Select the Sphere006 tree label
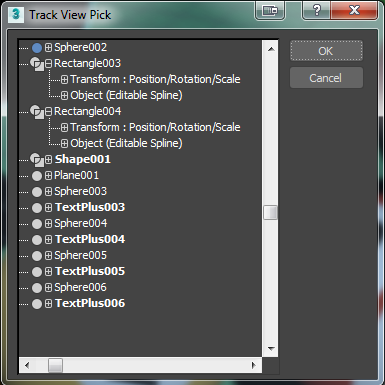Screen dimensions: 385x385 [x=80, y=287]
